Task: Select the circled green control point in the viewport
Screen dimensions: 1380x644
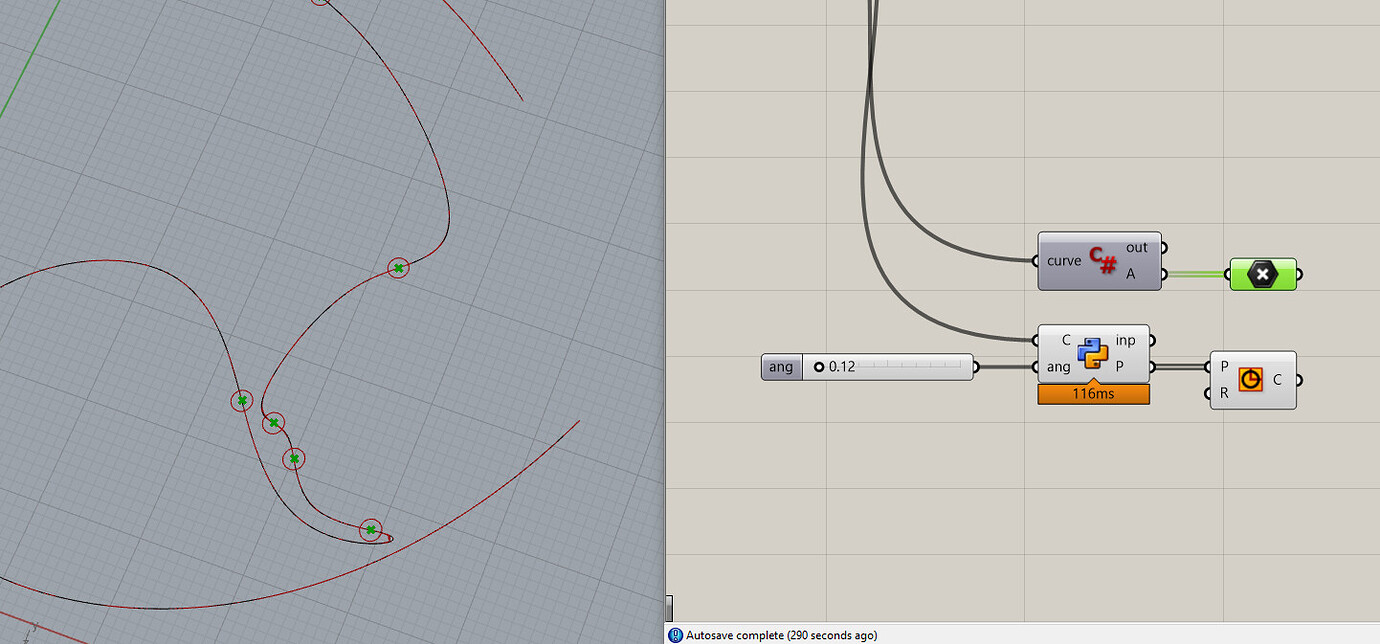Action: [398, 267]
